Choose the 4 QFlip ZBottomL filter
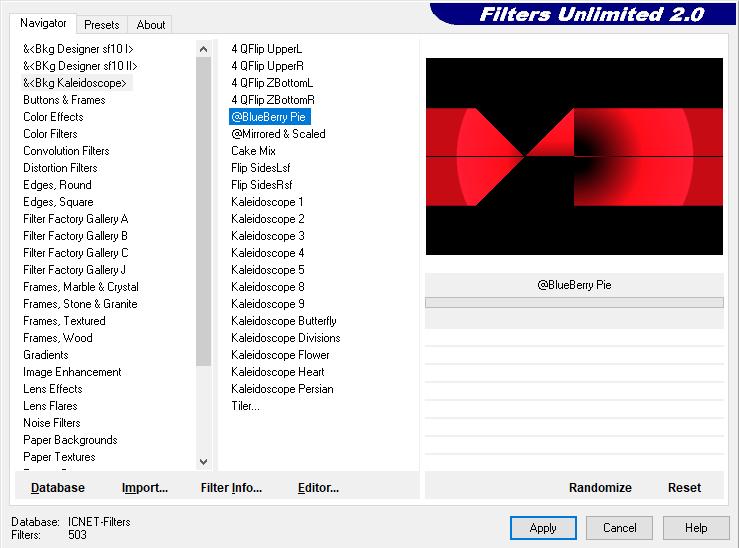This screenshot has width=739, height=548. coord(272,83)
